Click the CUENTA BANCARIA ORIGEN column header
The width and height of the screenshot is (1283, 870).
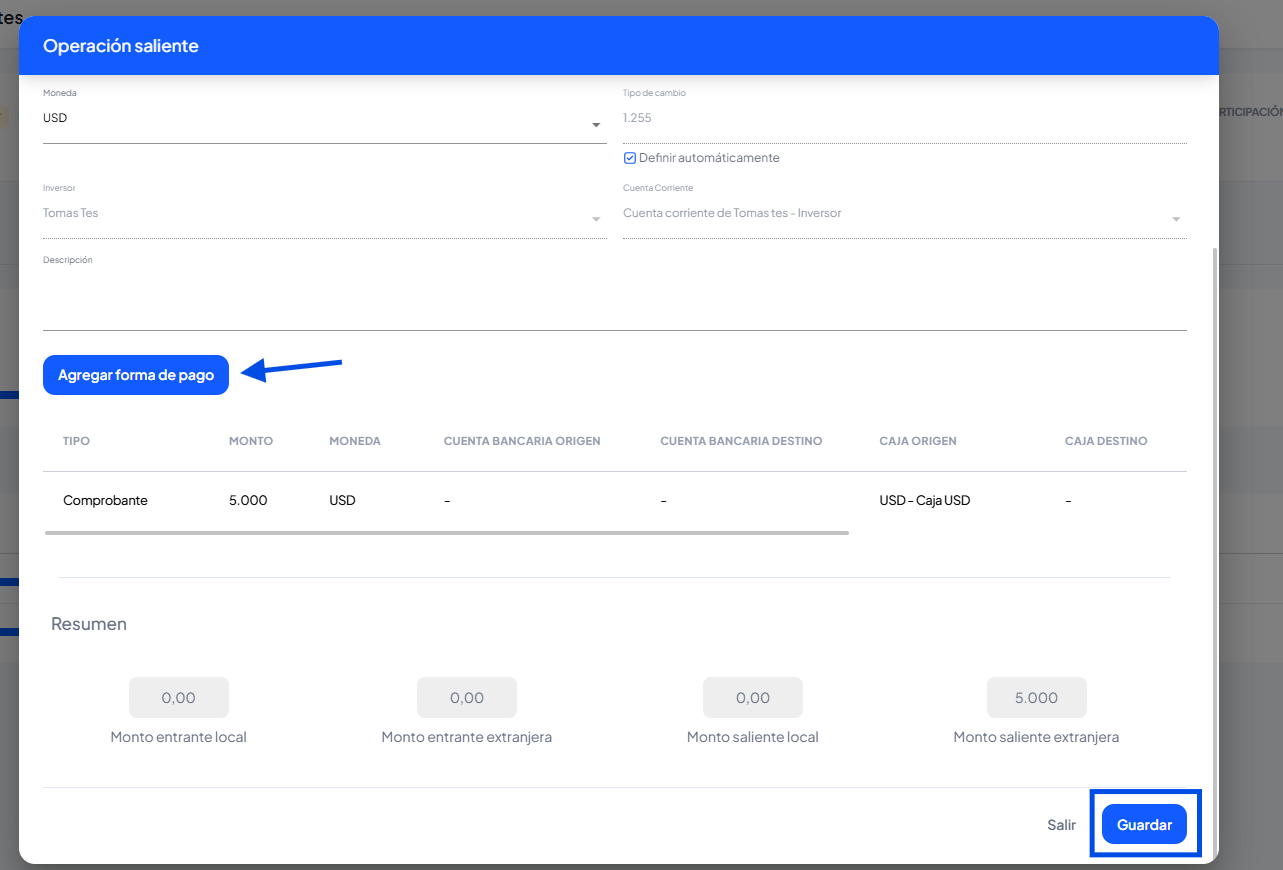[x=522, y=441]
